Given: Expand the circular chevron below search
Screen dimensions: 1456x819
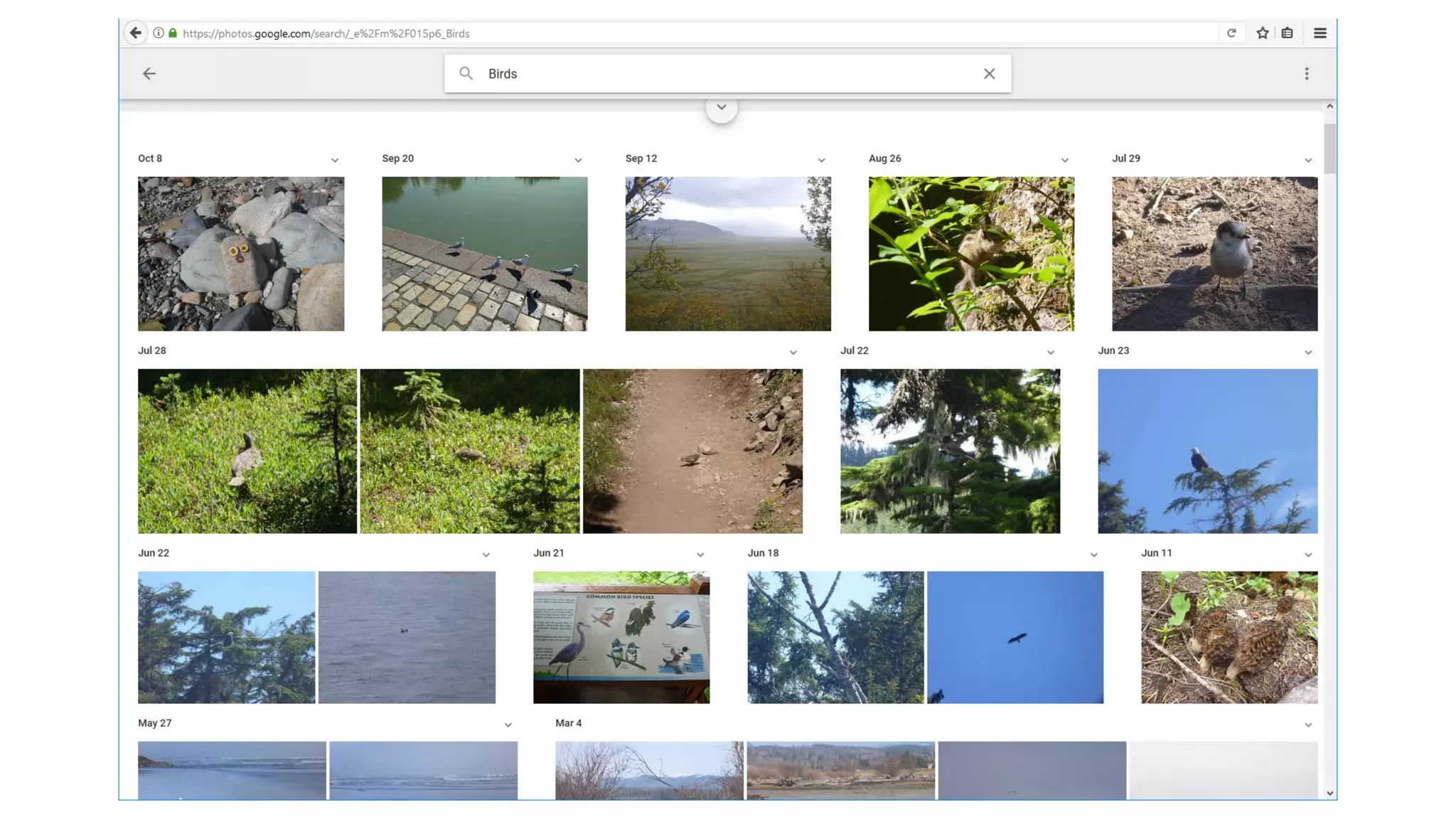Looking at the screenshot, I should (x=721, y=107).
